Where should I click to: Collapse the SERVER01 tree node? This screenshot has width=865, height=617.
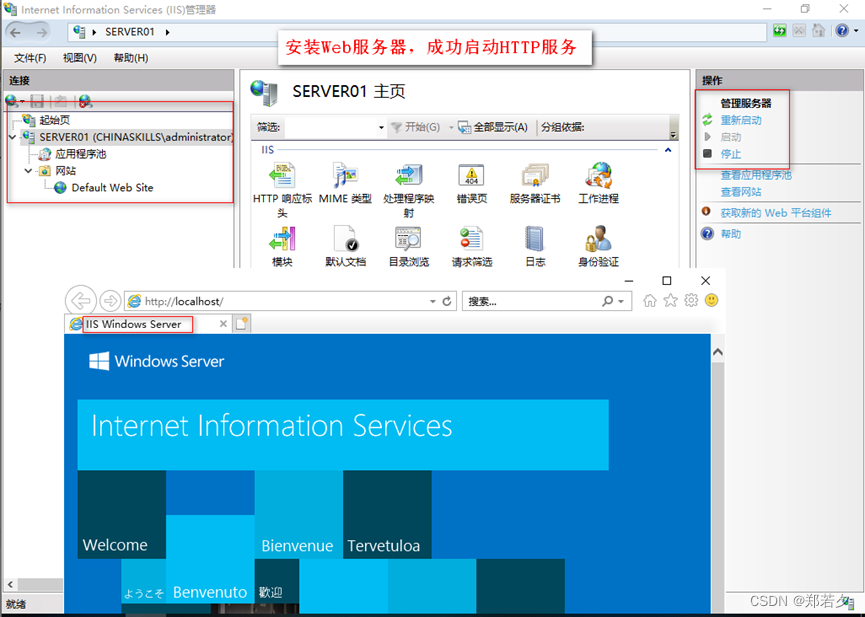point(13,137)
